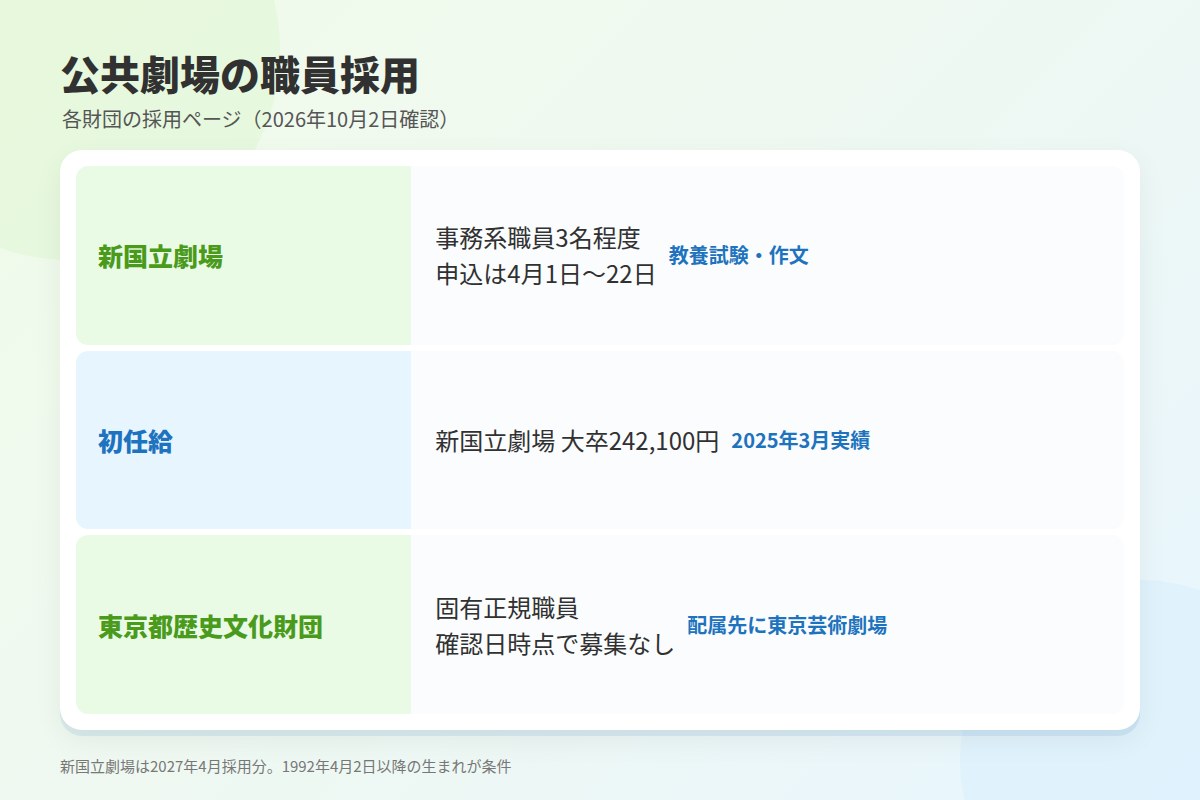Click the text 事務系職員3名程度
Viewport: 1200px width, 800px height.
537,238
